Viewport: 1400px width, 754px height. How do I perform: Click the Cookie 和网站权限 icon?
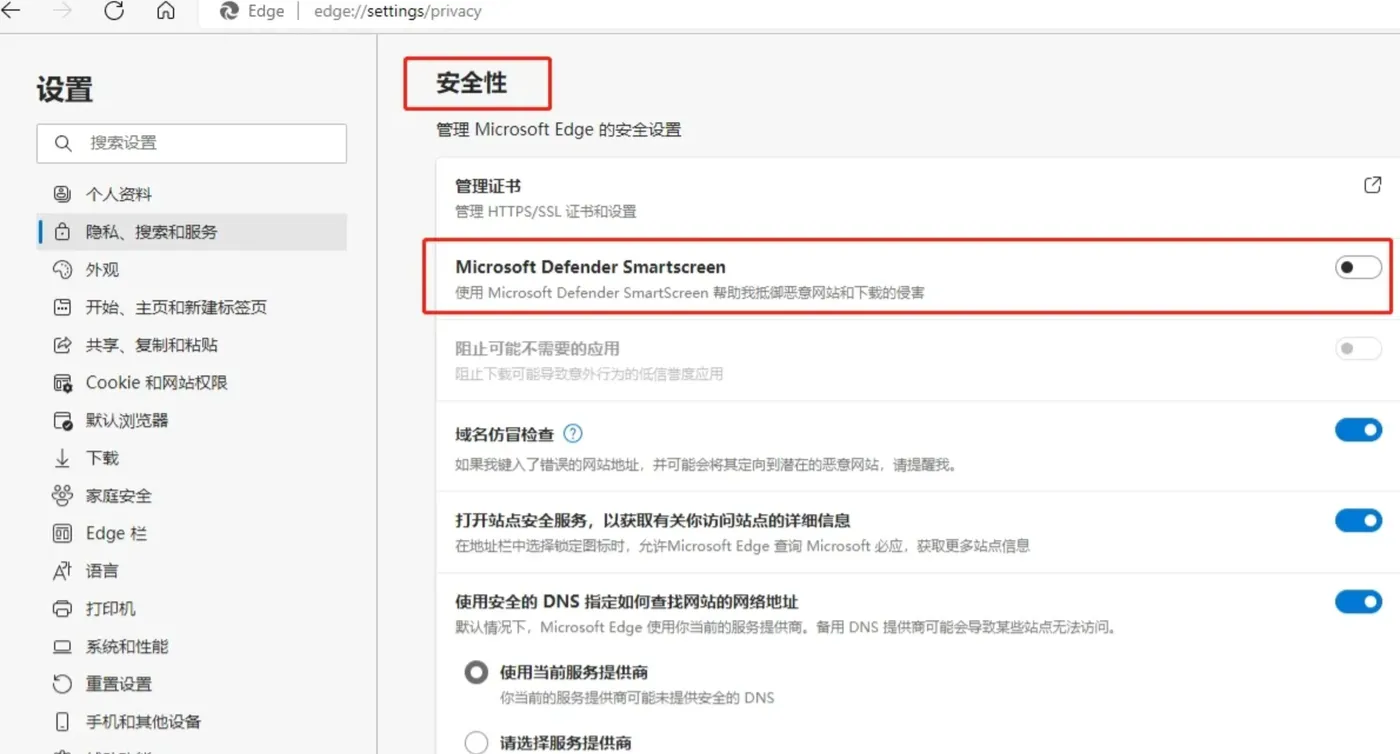(62, 383)
